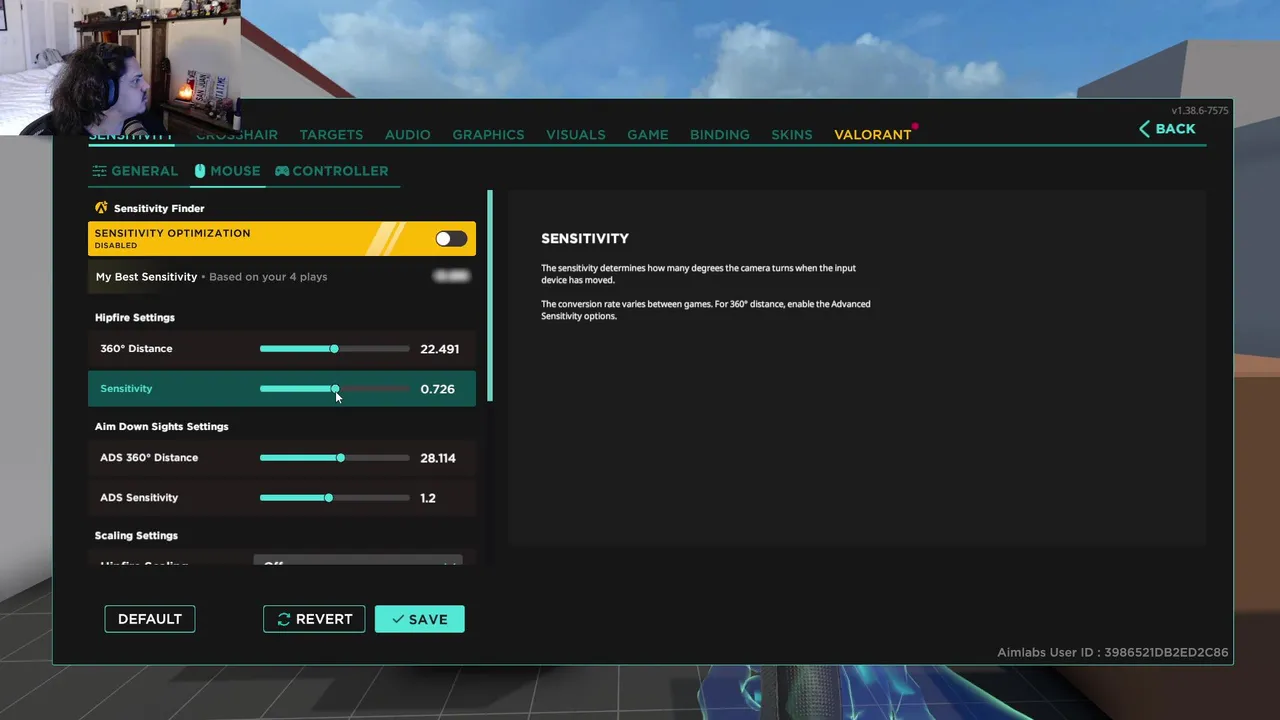
Task: Open the Valorant tab
Action: coord(873,134)
